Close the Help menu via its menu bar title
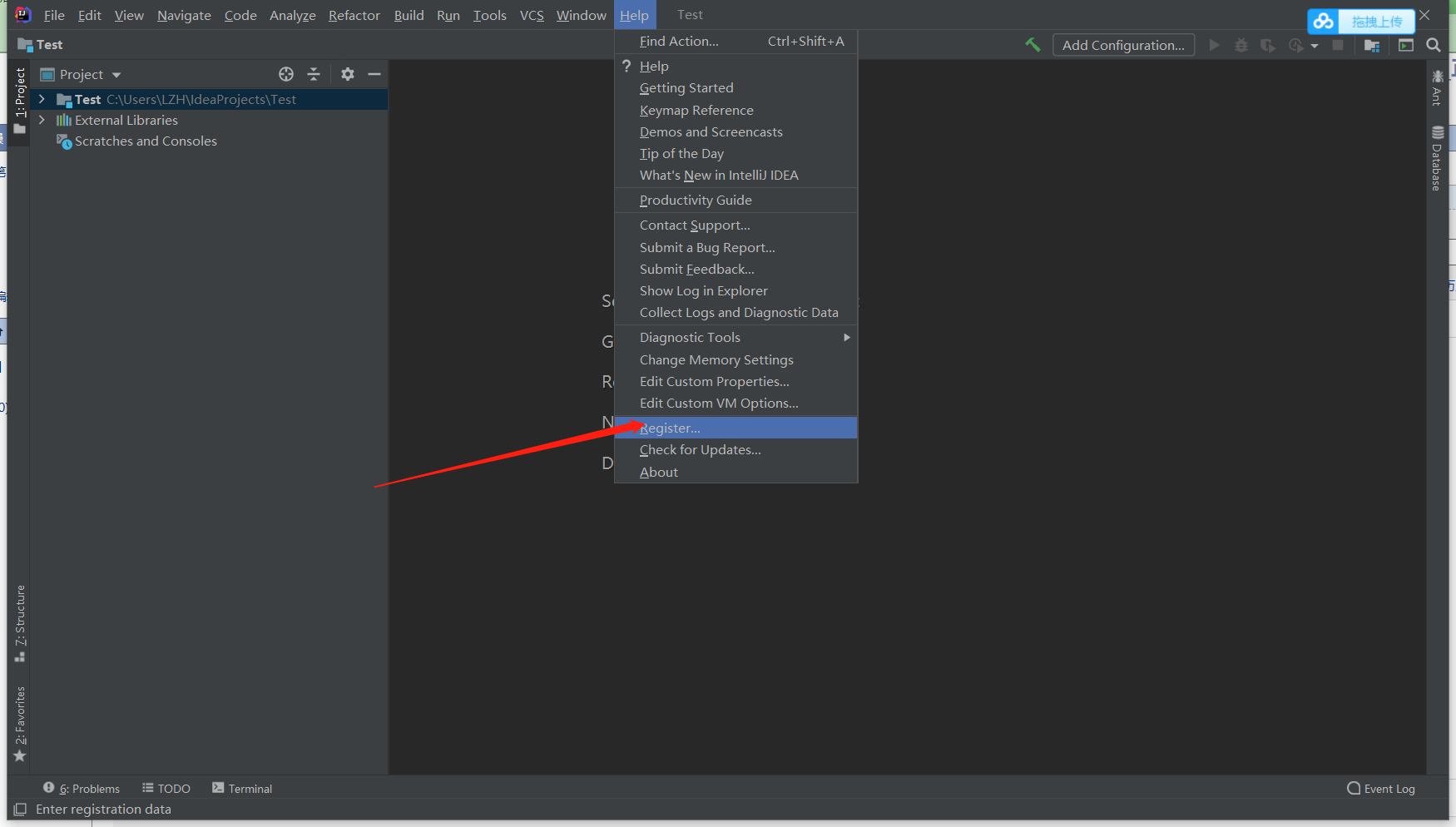This screenshot has height=827, width=1456. point(635,15)
